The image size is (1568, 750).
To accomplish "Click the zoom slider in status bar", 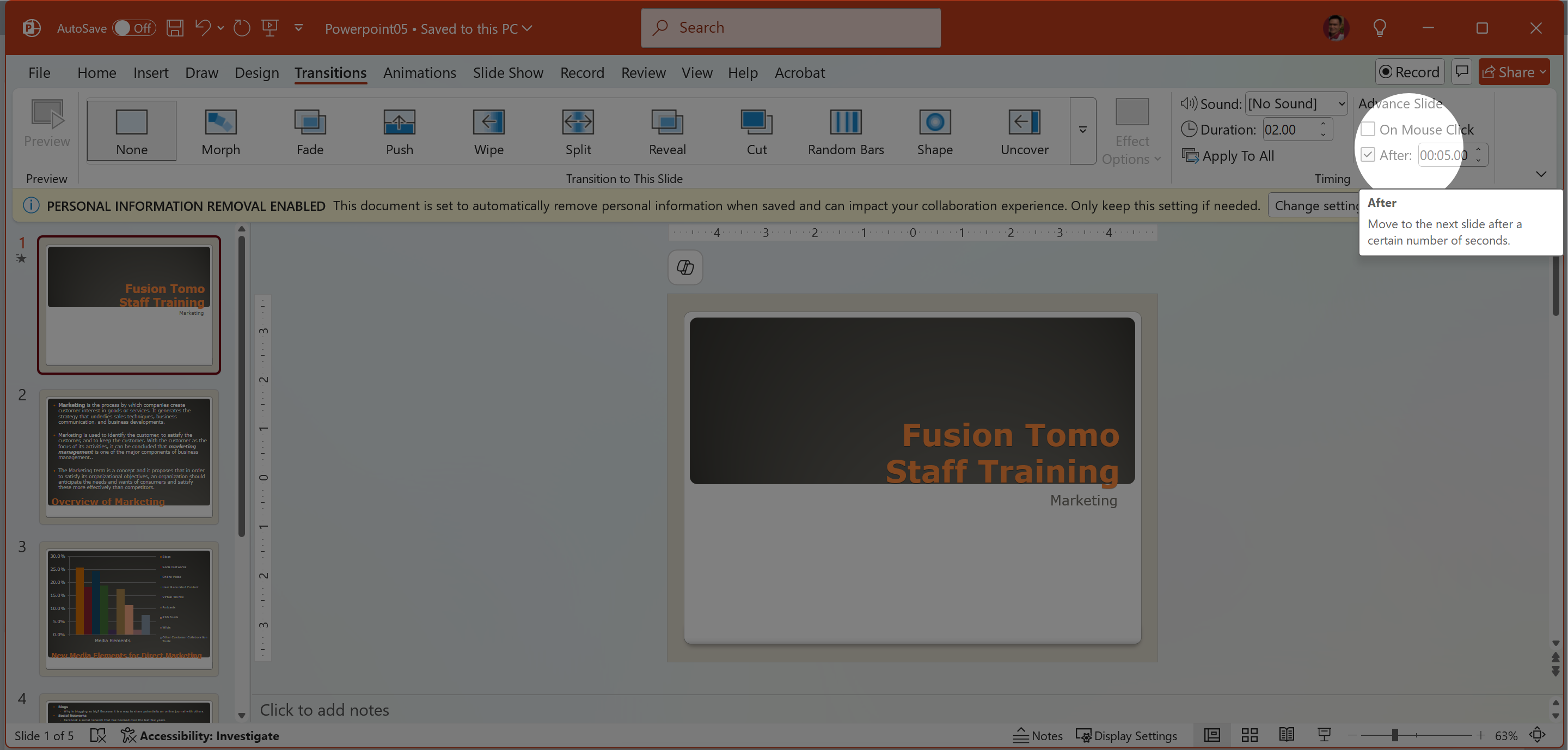I will 1394,735.
